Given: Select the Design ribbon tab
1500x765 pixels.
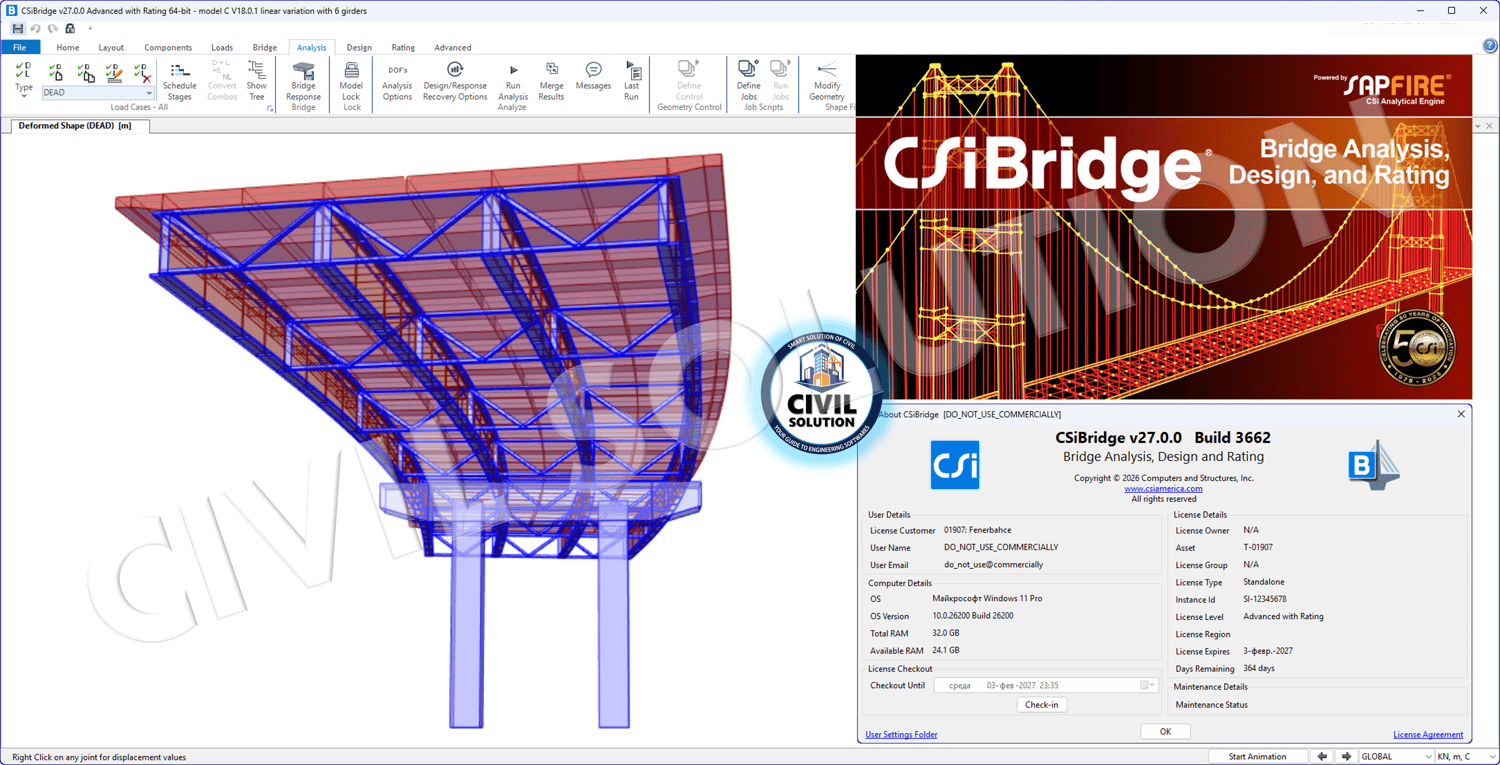Looking at the screenshot, I should (359, 47).
